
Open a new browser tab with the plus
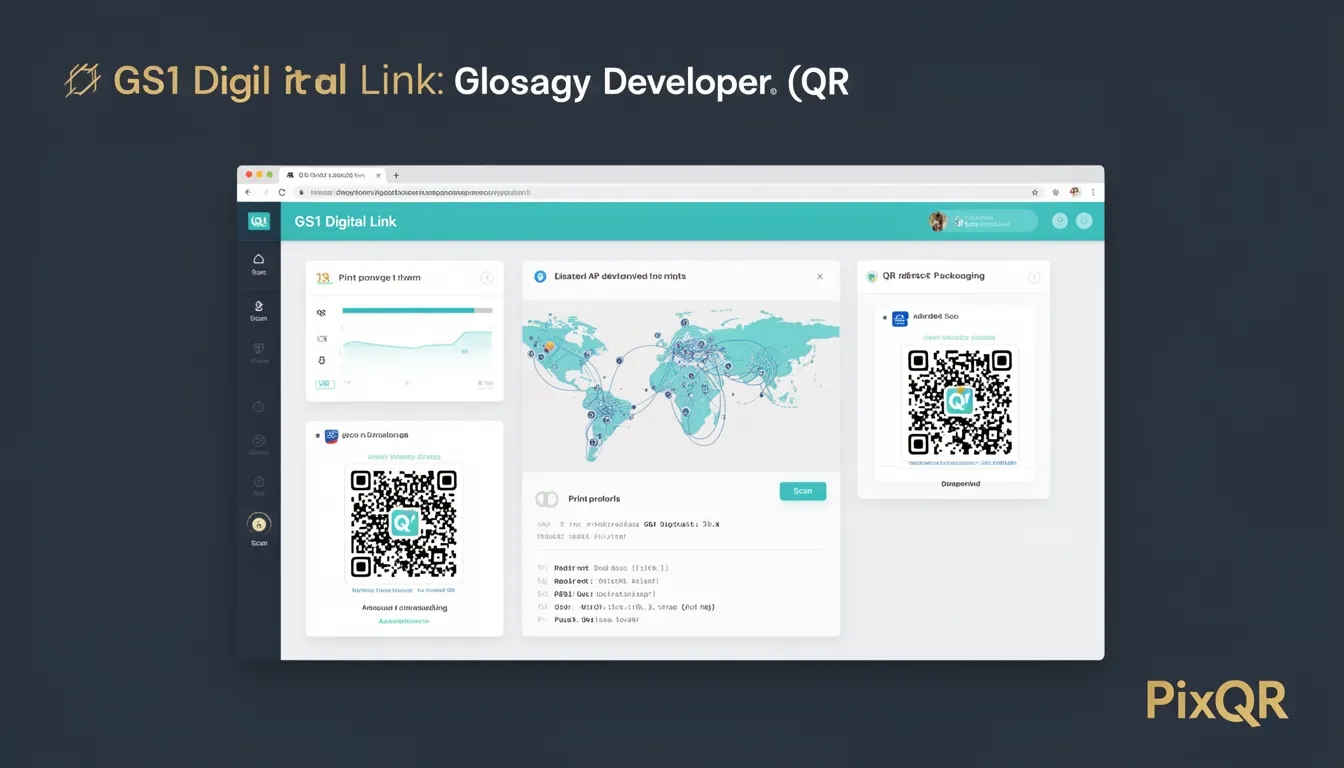click(x=396, y=175)
